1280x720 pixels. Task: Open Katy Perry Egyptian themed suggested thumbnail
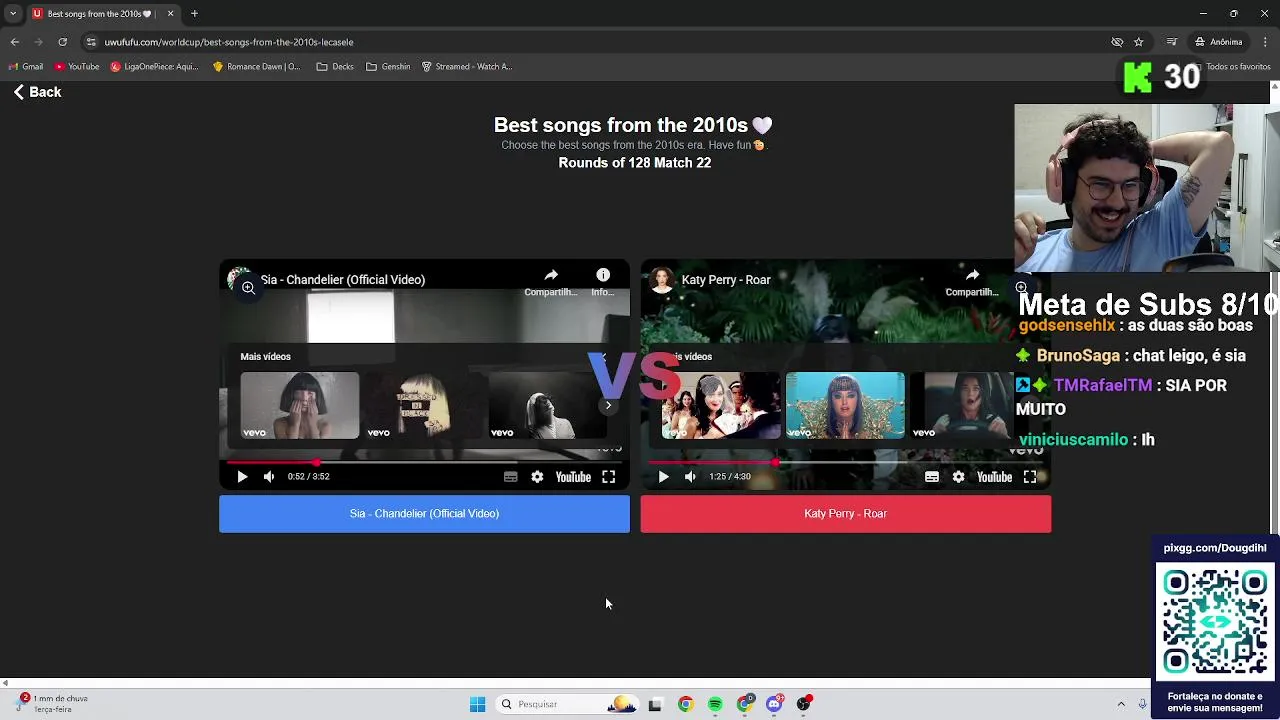pyautogui.click(x=845, y=405)
